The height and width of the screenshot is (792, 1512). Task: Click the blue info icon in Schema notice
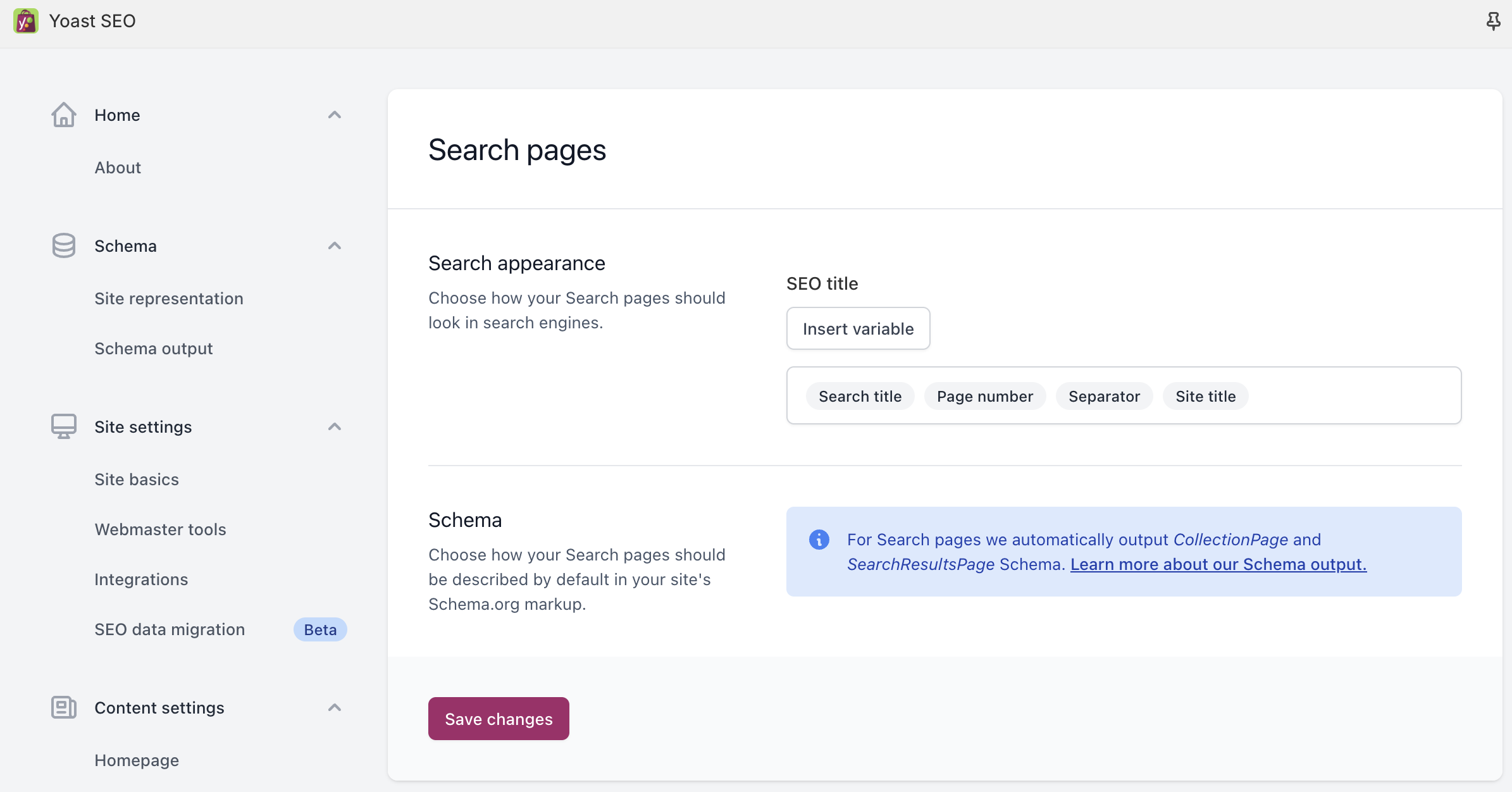tap(819, 540)
